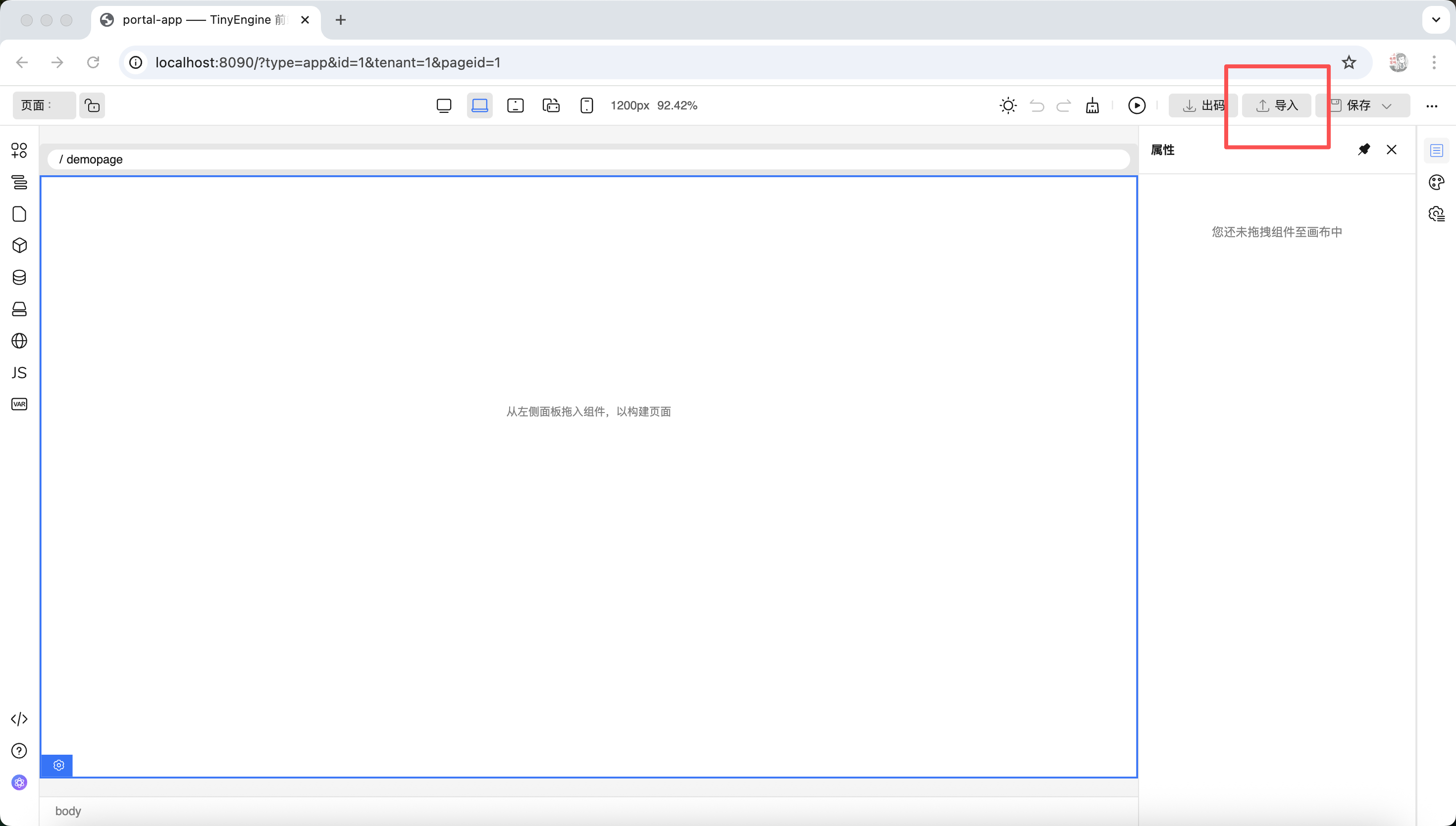The height and width of the screenshot is (826, 1456).
Task: Click the 导入 import button
Action: [x=1277, y=105]
